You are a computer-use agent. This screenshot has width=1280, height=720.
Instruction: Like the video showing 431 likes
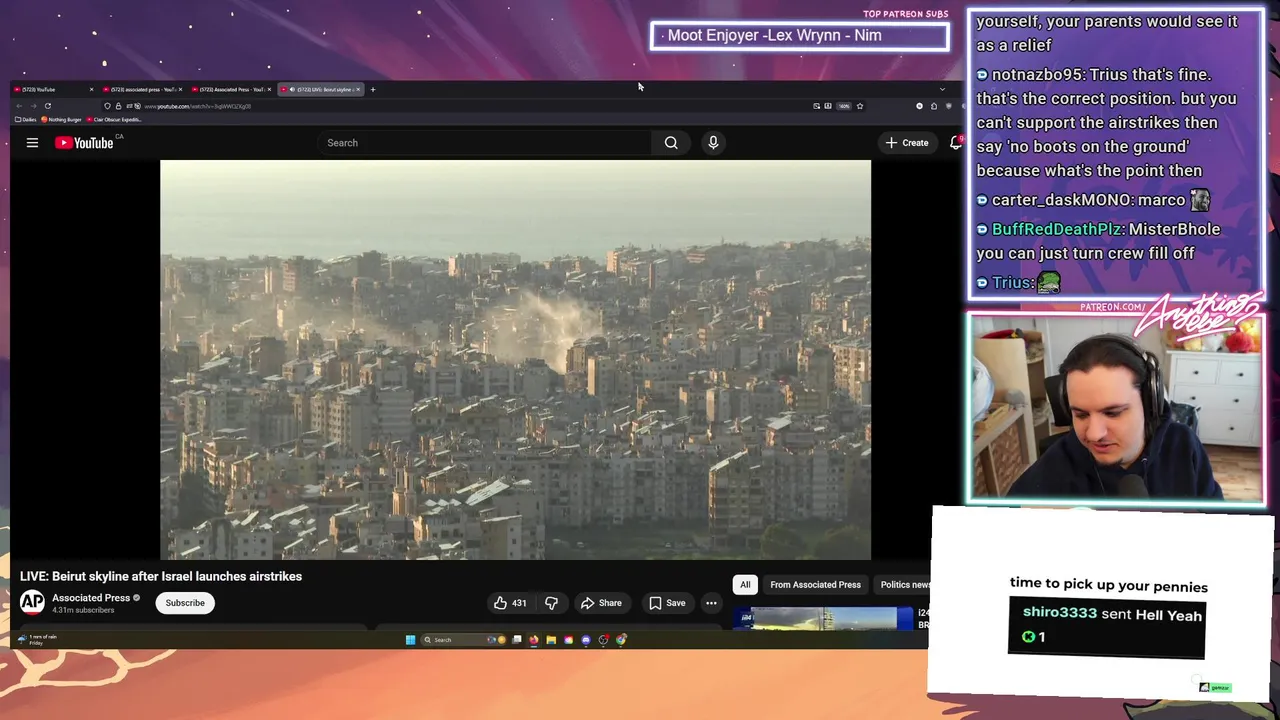510,603
